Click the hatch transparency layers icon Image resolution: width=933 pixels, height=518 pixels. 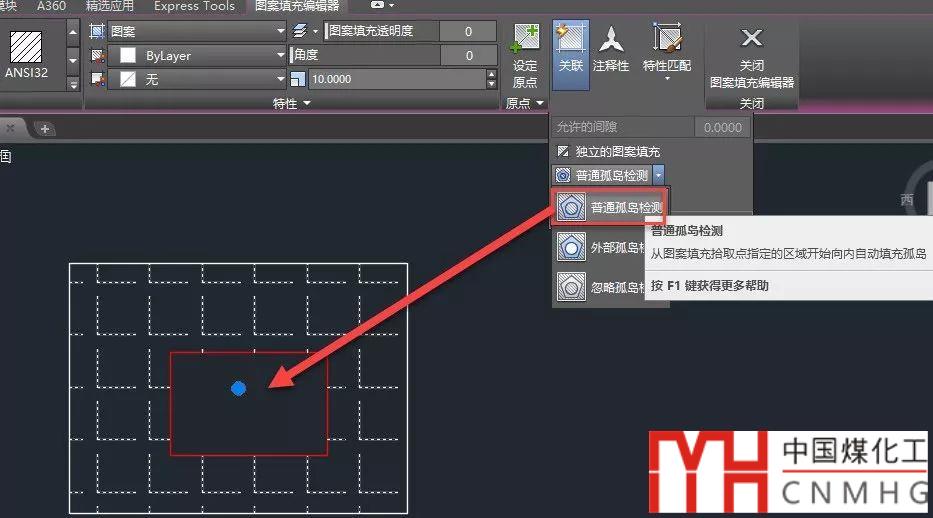coord(303,31)
